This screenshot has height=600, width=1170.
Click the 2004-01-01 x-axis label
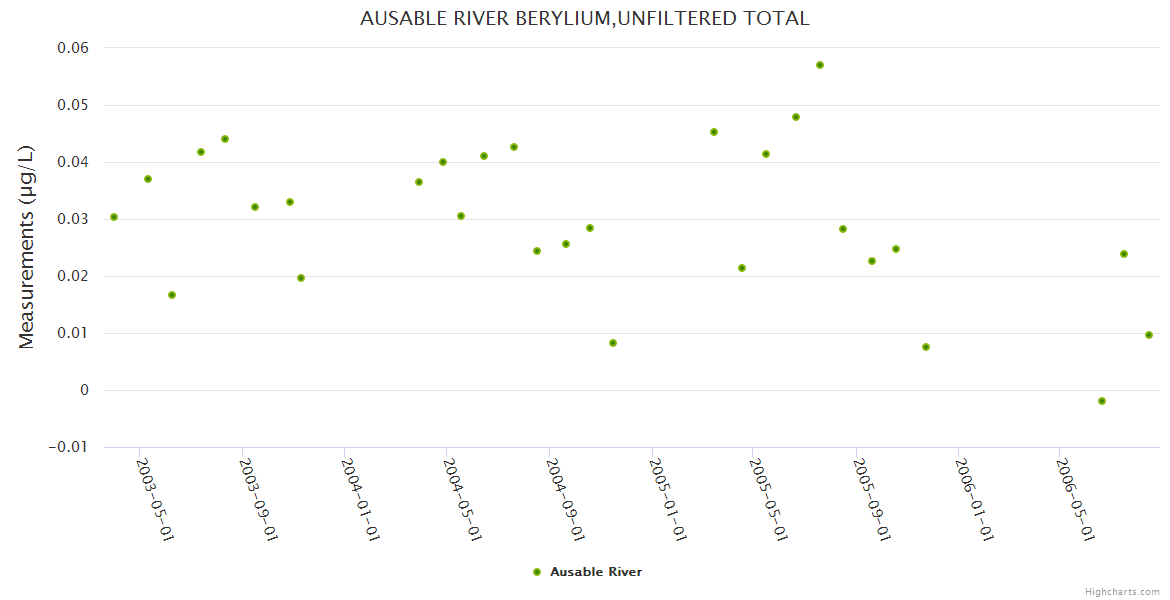(x=361, y=498)
